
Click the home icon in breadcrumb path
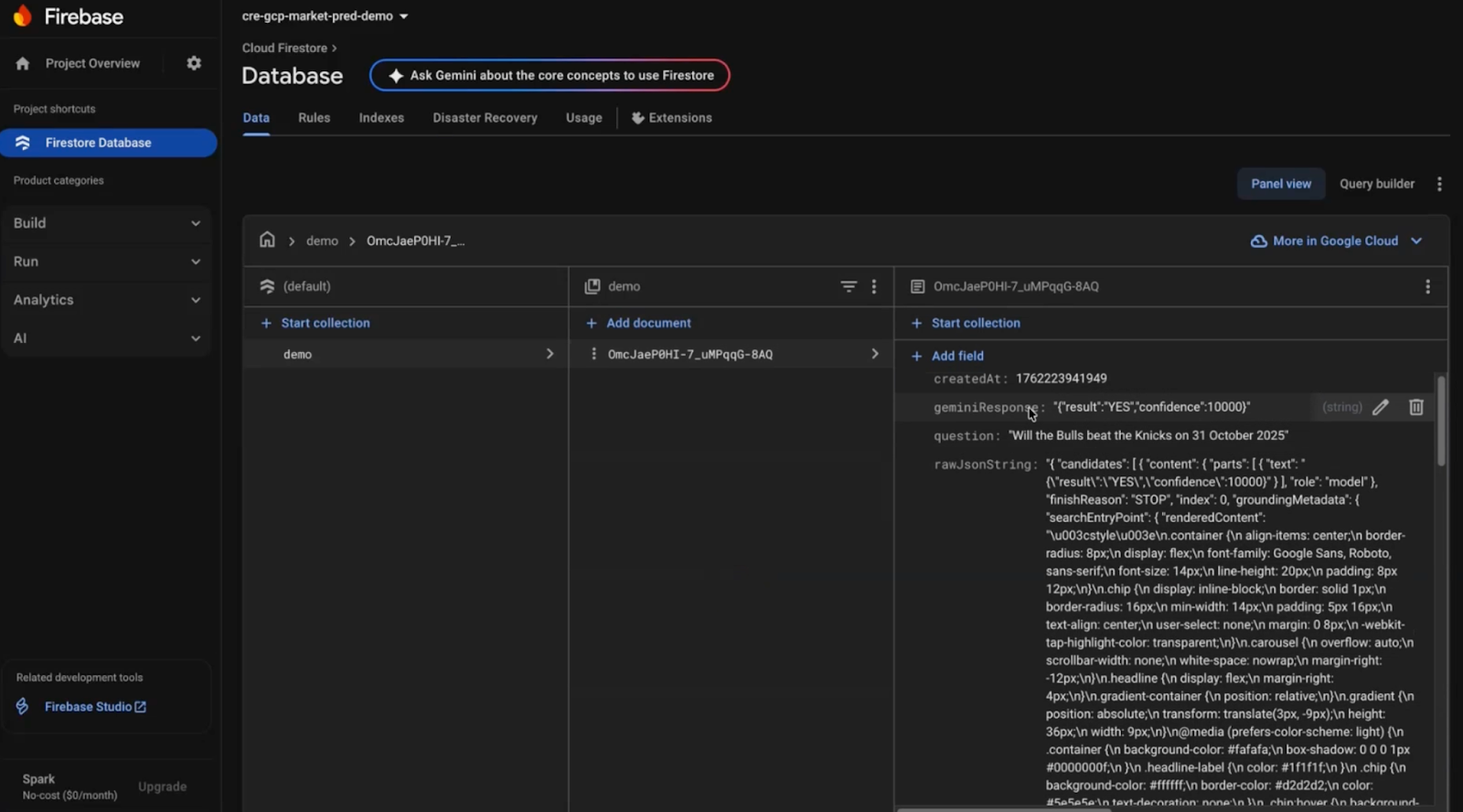click(267, 240)
